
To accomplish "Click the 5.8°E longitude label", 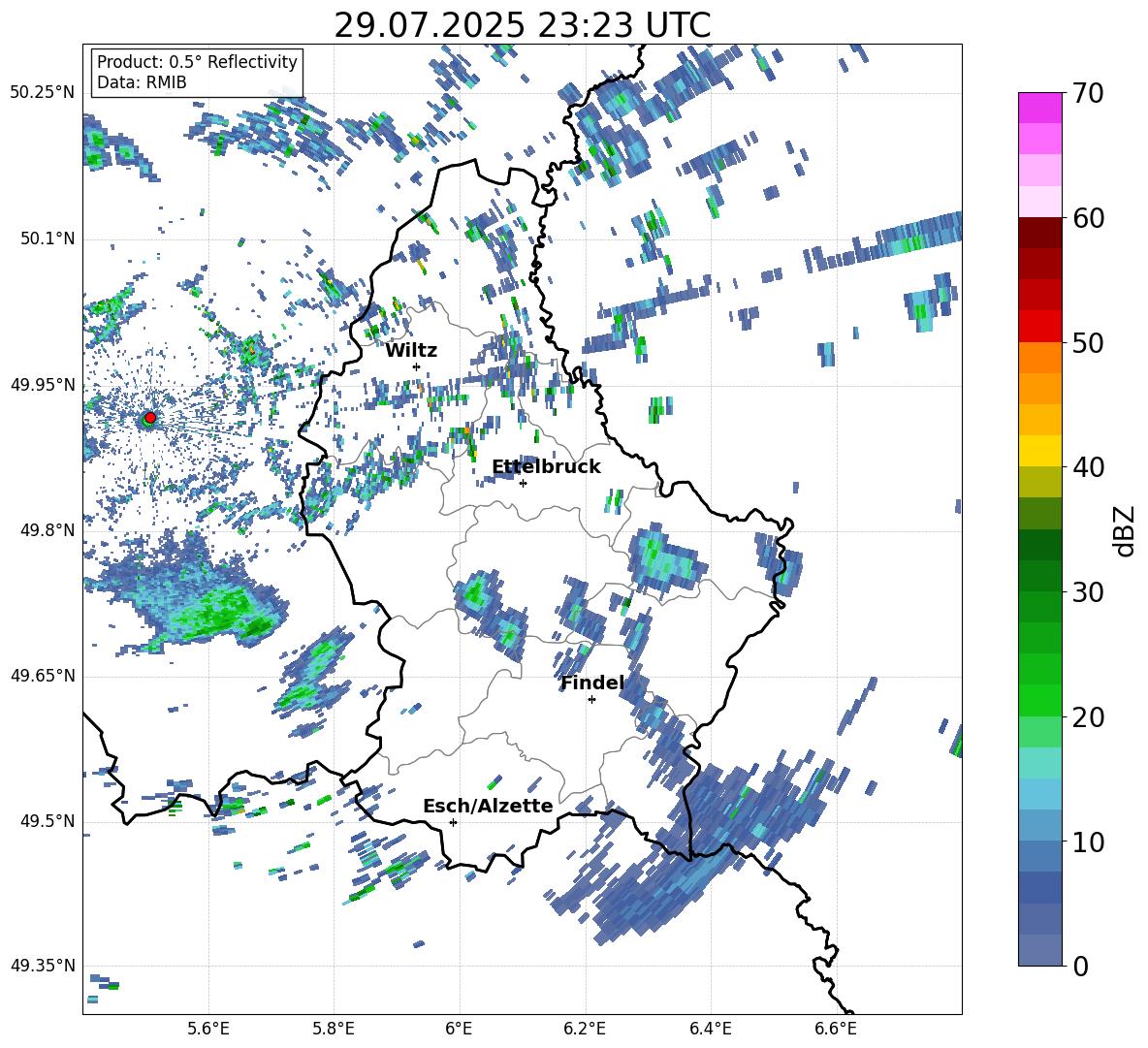I will pos(334,1029).
